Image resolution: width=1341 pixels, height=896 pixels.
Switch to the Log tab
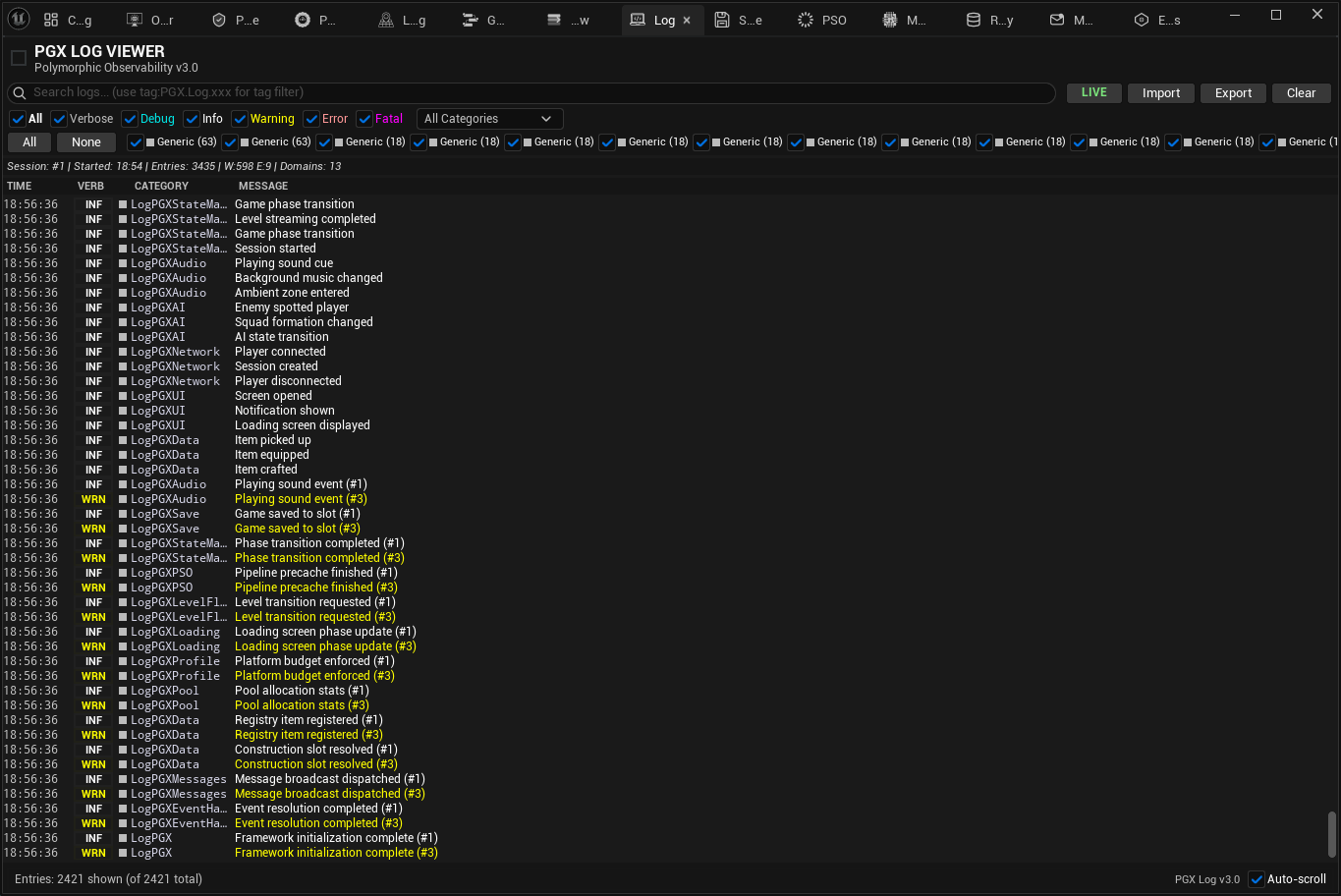[x=656, y=18]
